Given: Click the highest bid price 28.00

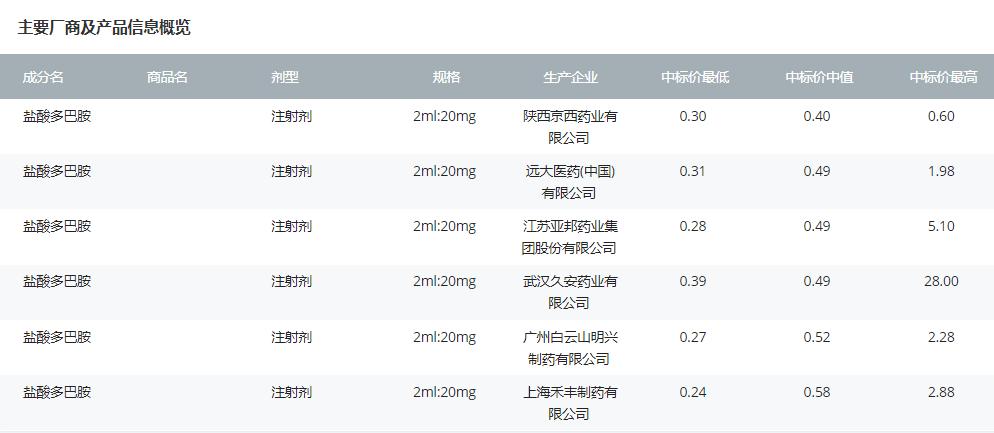Looking at the screenshot, I should click(x=941, y=282).
